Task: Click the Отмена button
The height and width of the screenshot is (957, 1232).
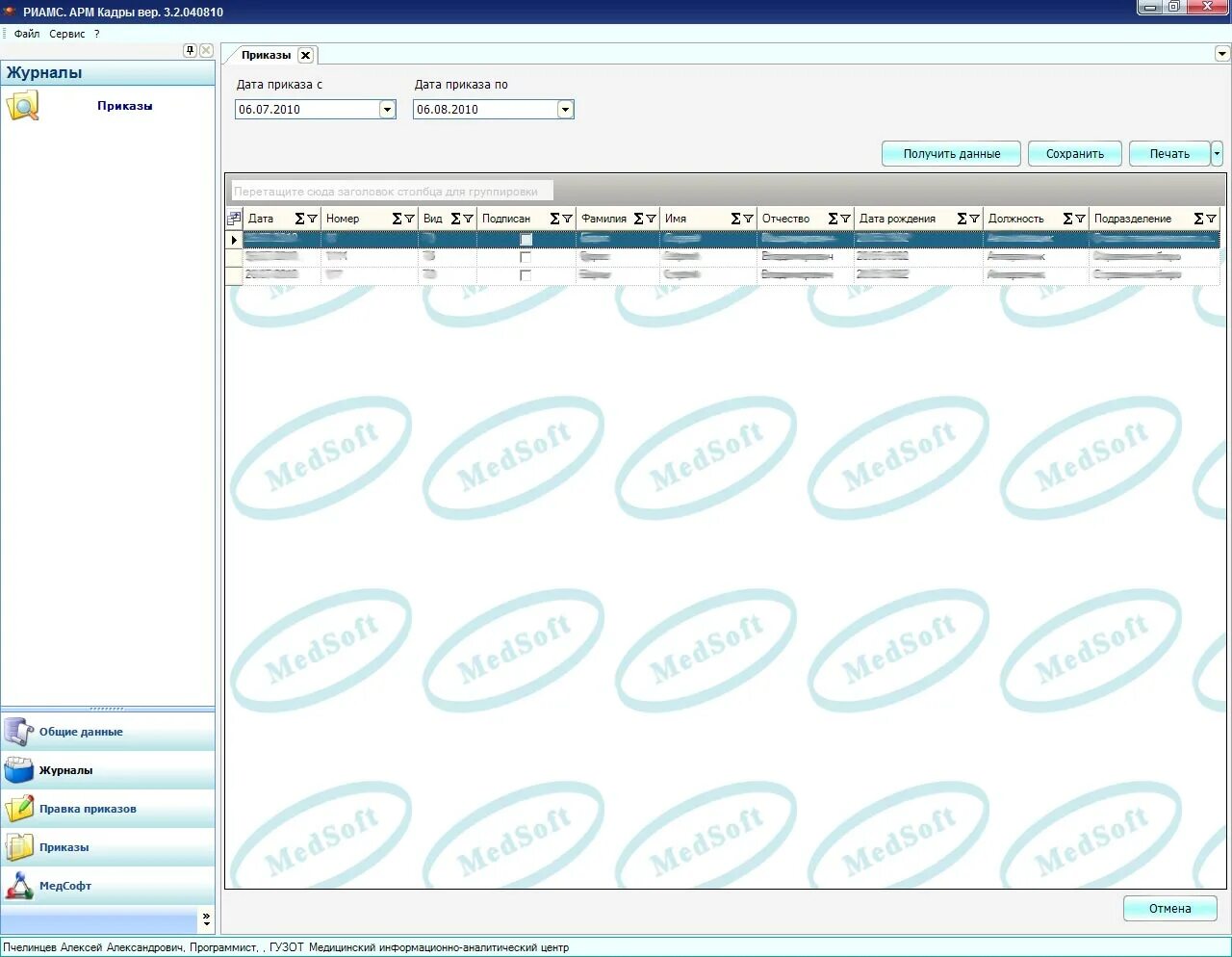Action: coord(1170,908)
